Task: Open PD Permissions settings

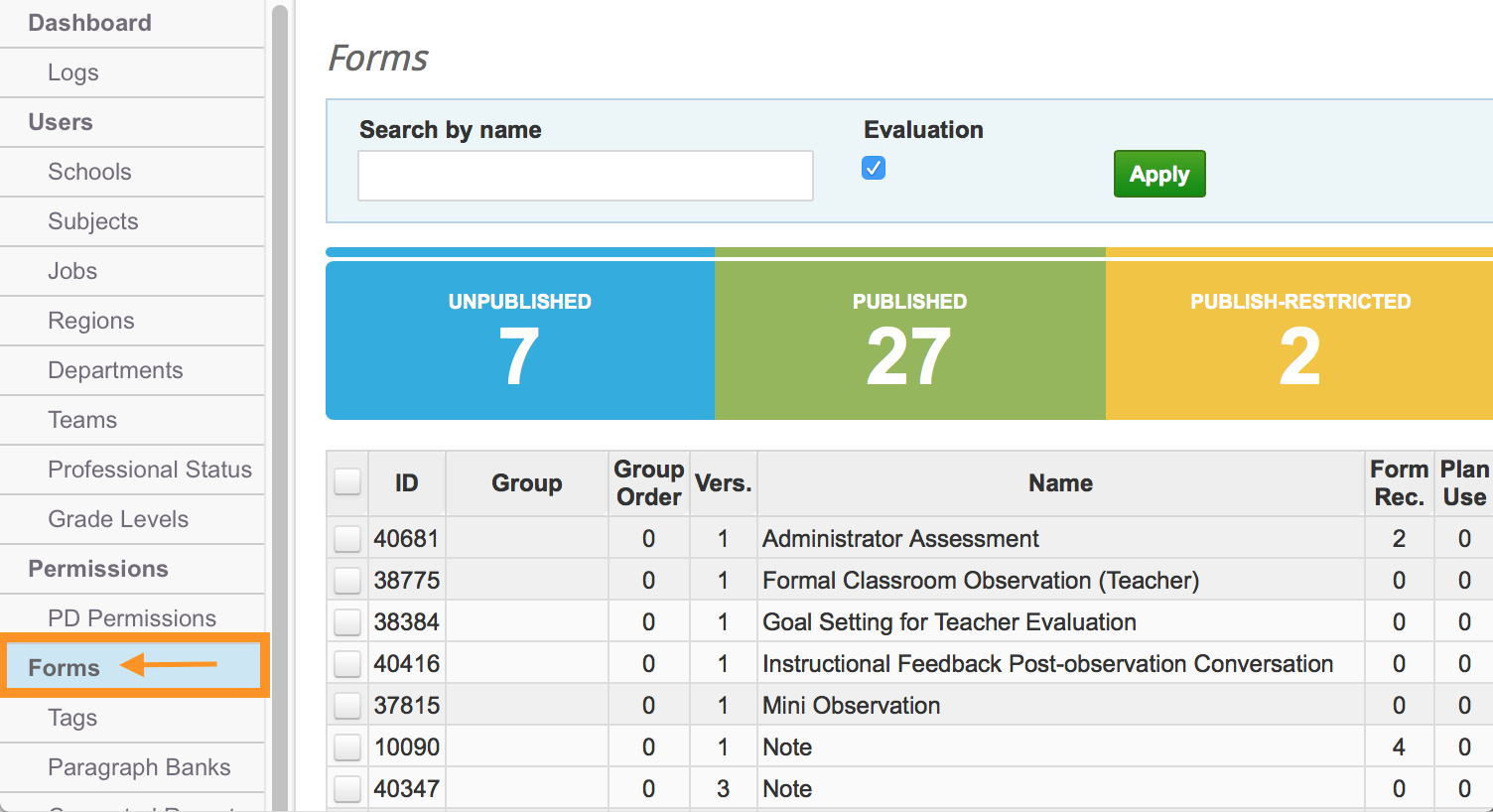Action: coord(130,617)
